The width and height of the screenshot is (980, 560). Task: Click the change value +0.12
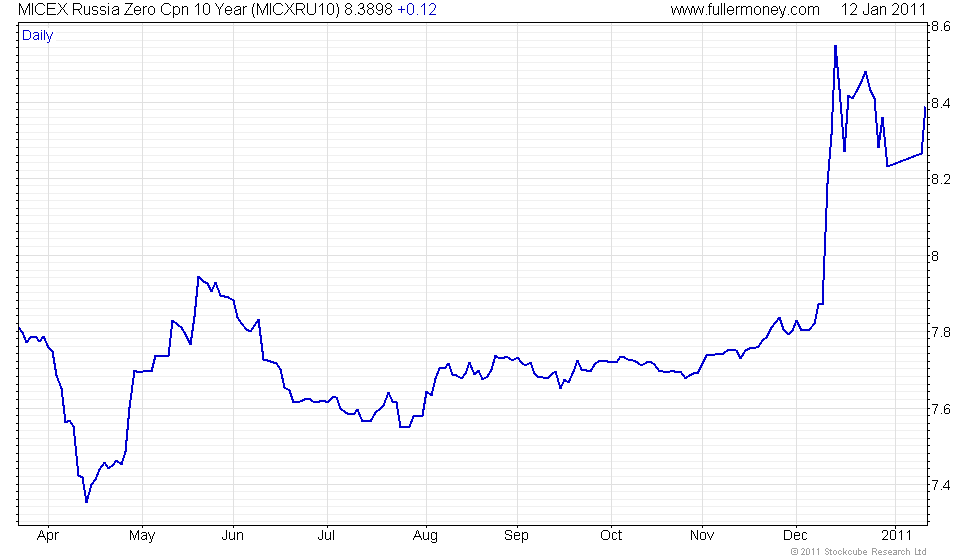(x=417, y=10)
